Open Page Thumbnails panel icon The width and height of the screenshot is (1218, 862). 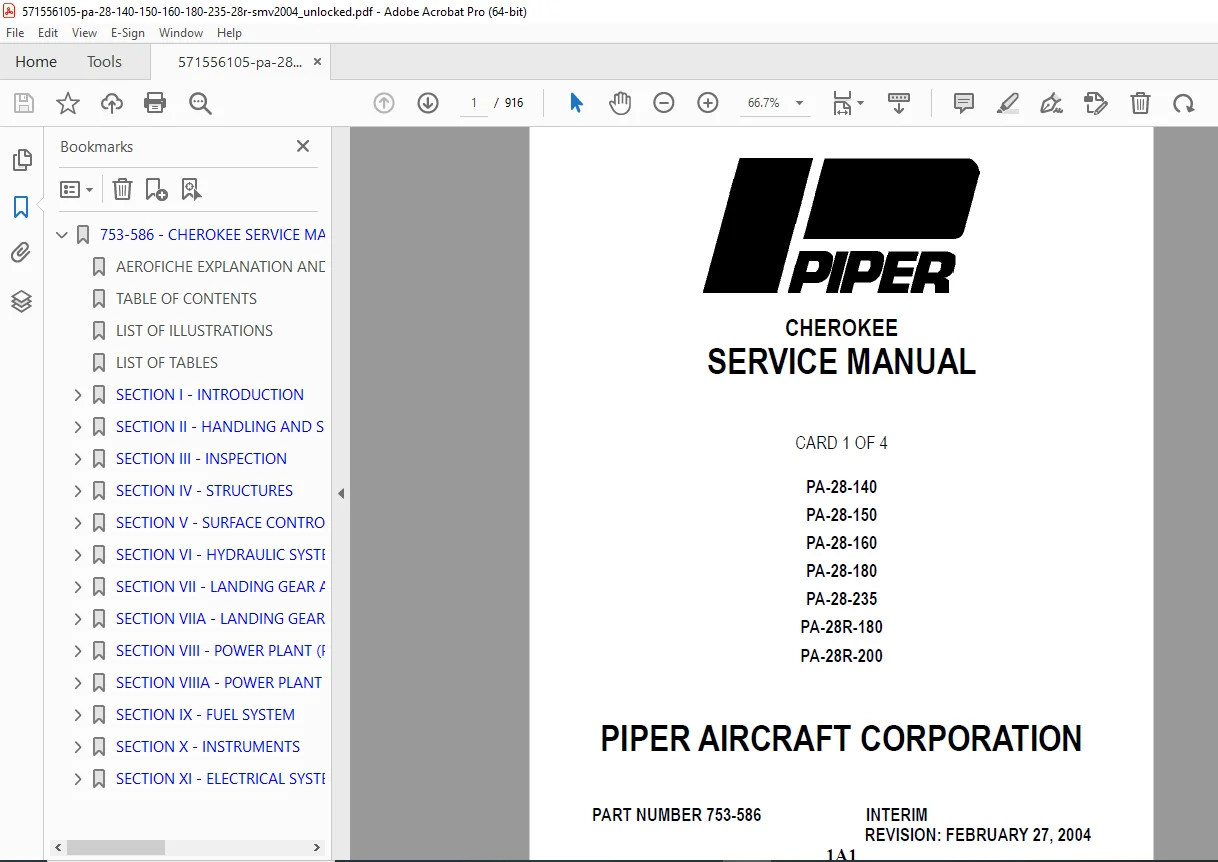coord(21,160)
